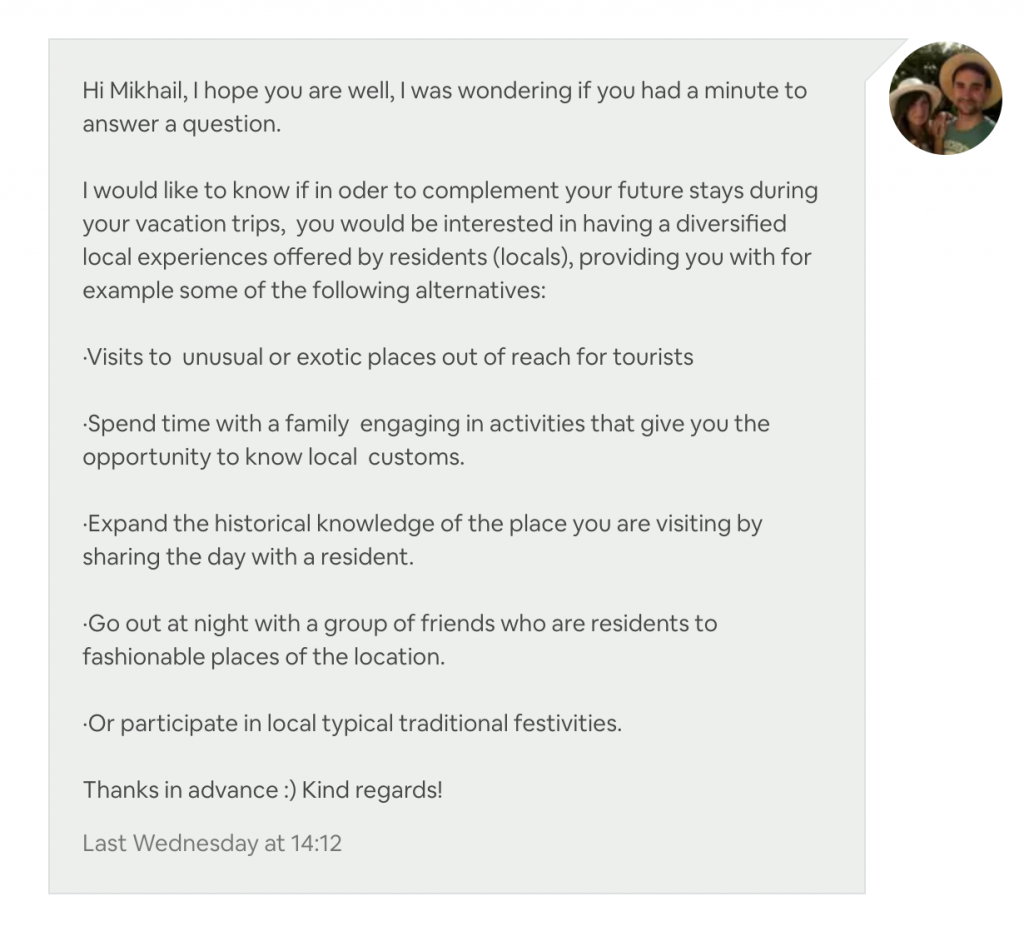Viewport: 1024px width, 951px height.
Task: Select the 'Visits to unusual or exotic places' bullet
Action: point(388,357)
